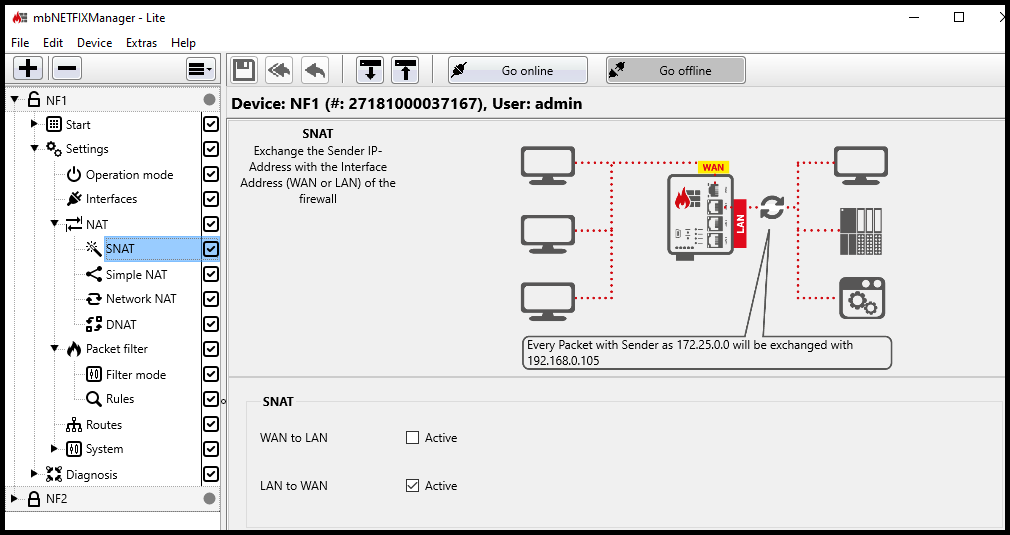Image resolution: width=1010 pixels, height=535 pixels.
Task: Expand the NF2 device node
Action: (x=15, y=498)
